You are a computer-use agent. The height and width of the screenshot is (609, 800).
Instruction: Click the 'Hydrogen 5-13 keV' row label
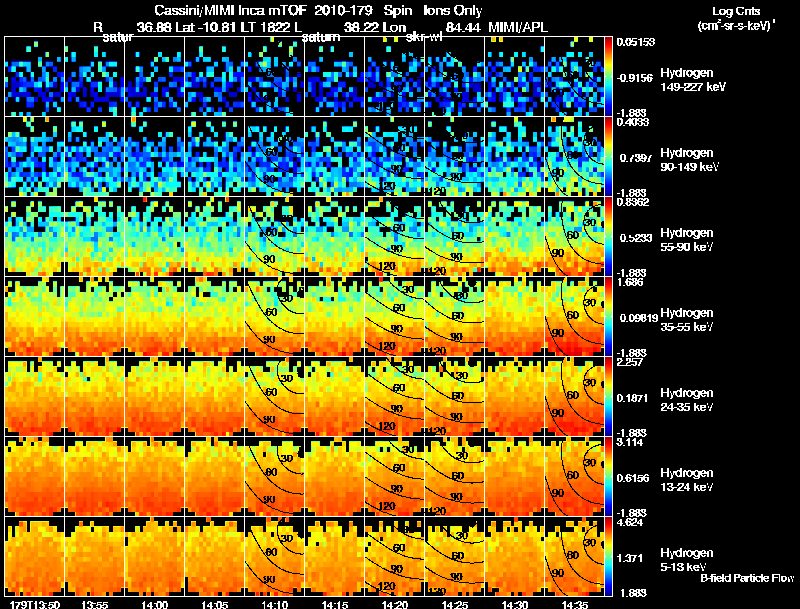687,560
